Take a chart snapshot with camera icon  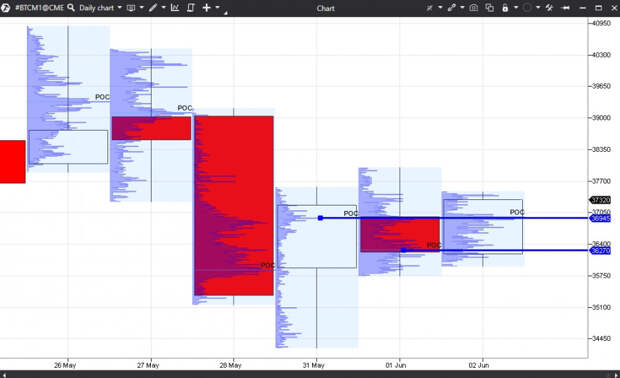(x=474, y=8)
